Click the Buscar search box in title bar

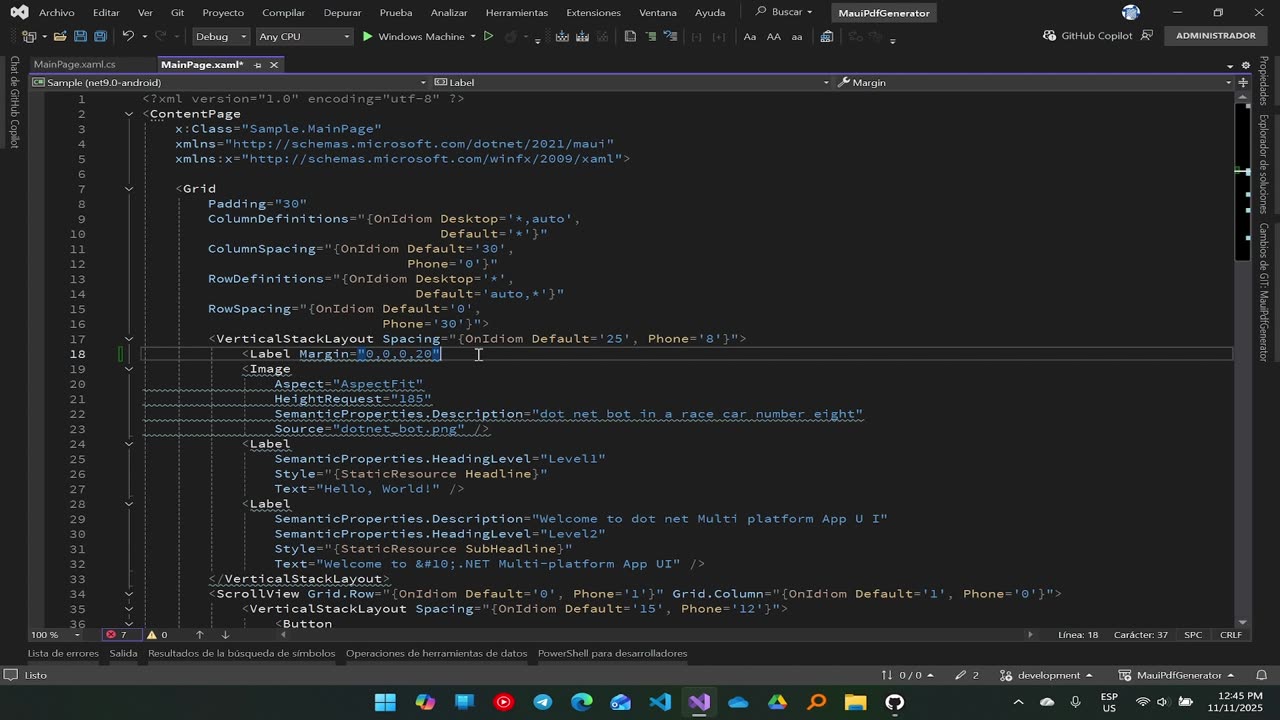click(784, 12)
